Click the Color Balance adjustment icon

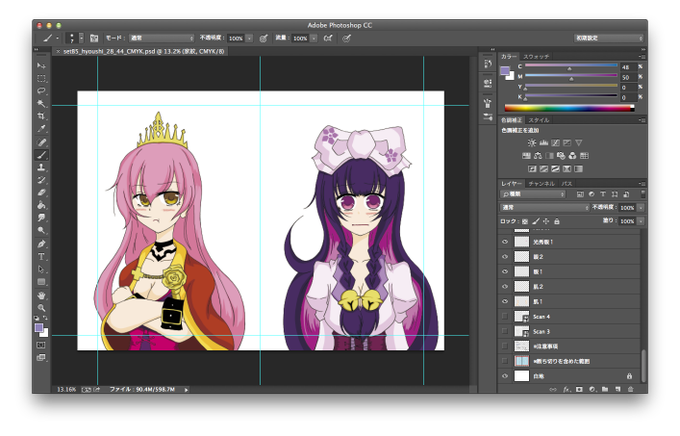tap(538, 155)
